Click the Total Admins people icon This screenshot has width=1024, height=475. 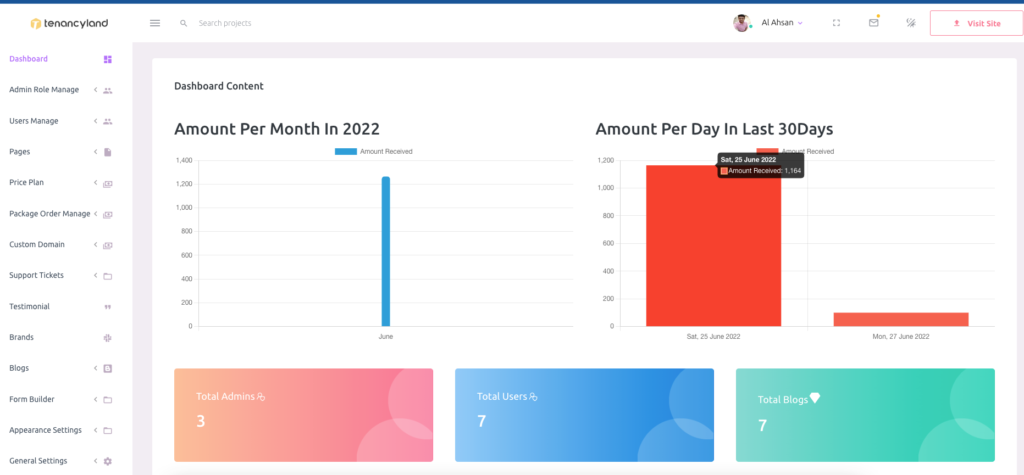click(261, 397)
